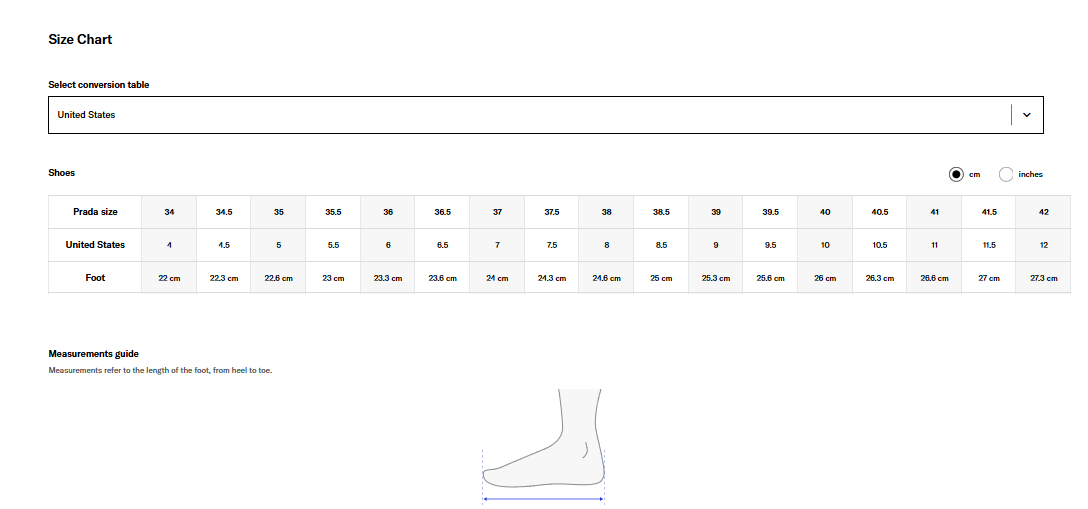Click the 'Select conversion table' label
Viewport: 1088px width, 509px height.
coord(98,85)
